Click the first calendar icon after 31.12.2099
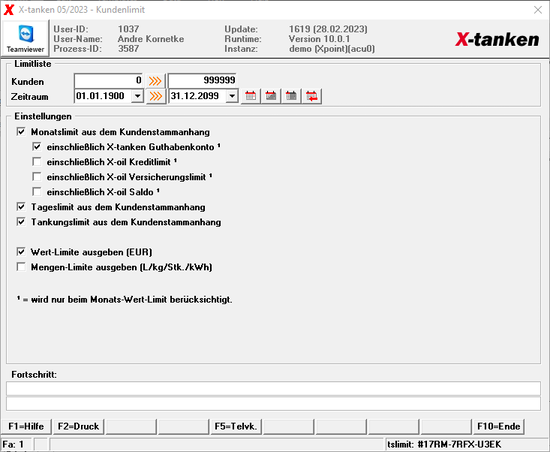The image size is (550, 452). 250,96
